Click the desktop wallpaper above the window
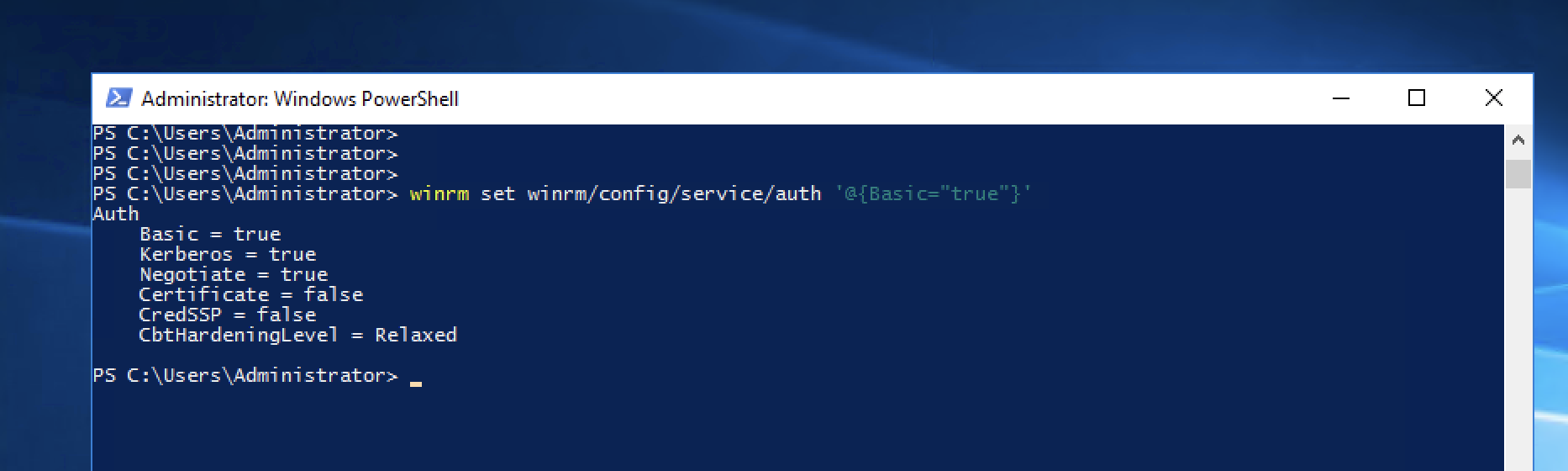This screenshot has width=1568, height=471. point(756,34)
